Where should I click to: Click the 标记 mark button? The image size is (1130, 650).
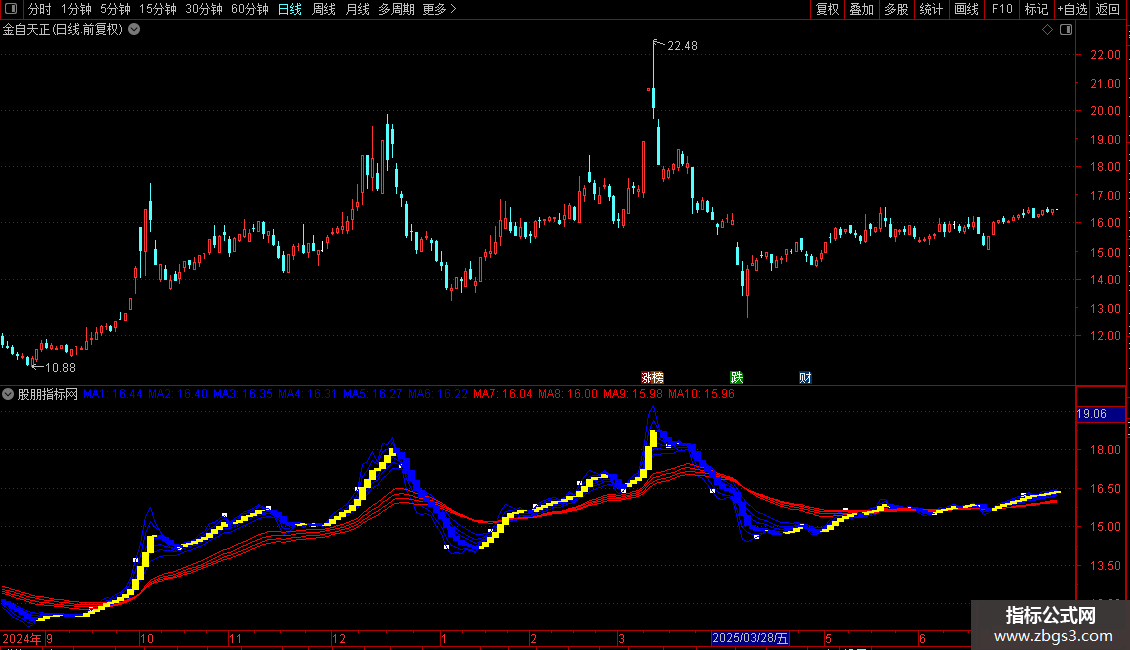click(x=1036, y=9)
